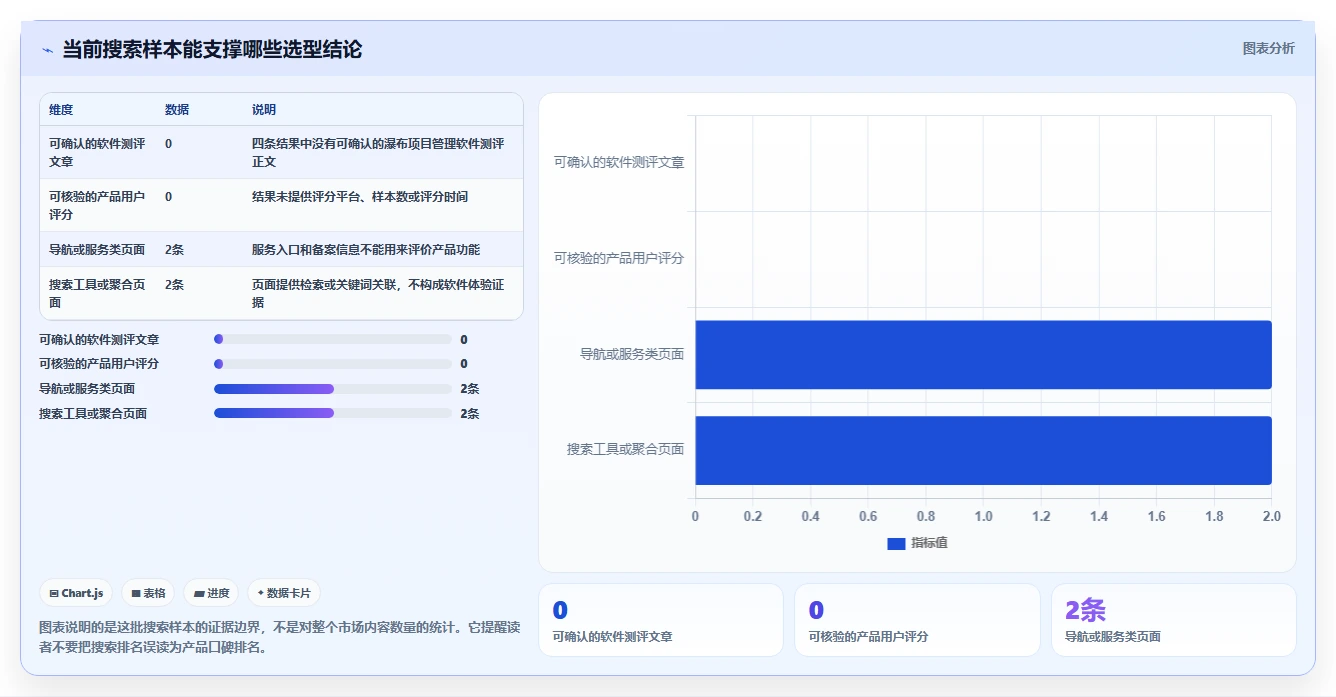Click the 导航或服务类页面 chart bar

point(983,355)
